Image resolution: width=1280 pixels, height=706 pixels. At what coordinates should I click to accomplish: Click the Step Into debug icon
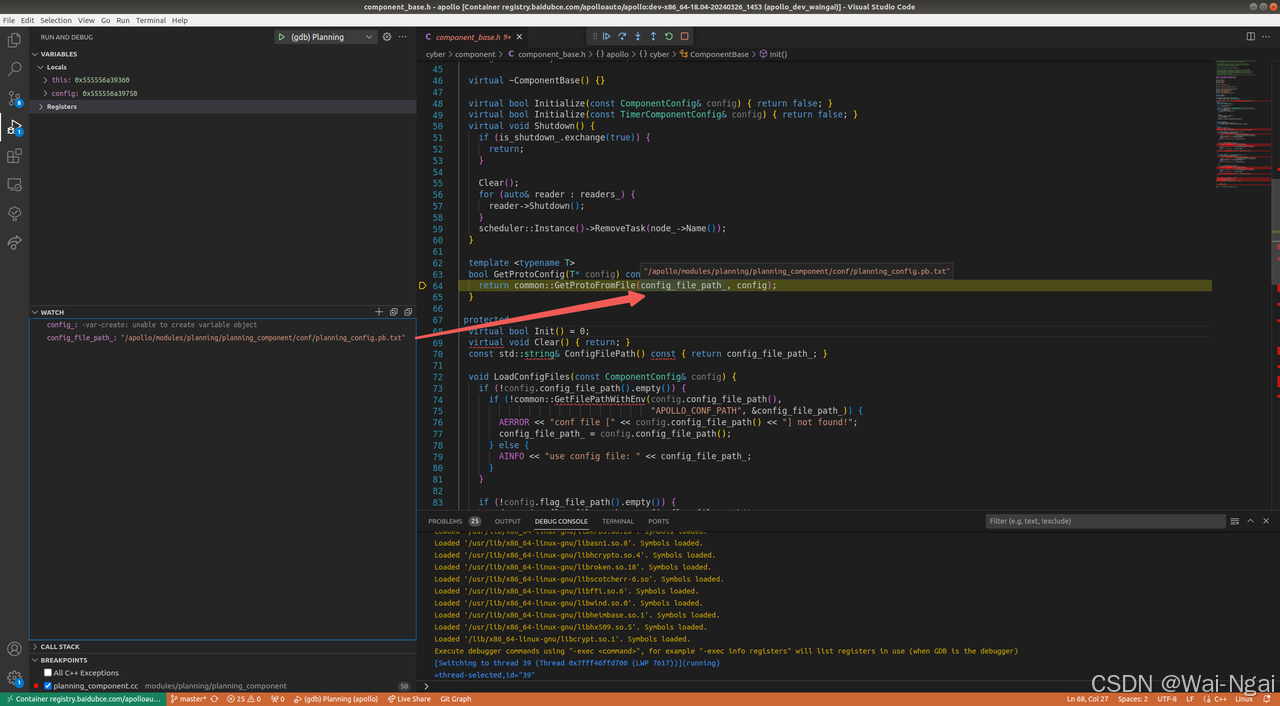point(637,35)
